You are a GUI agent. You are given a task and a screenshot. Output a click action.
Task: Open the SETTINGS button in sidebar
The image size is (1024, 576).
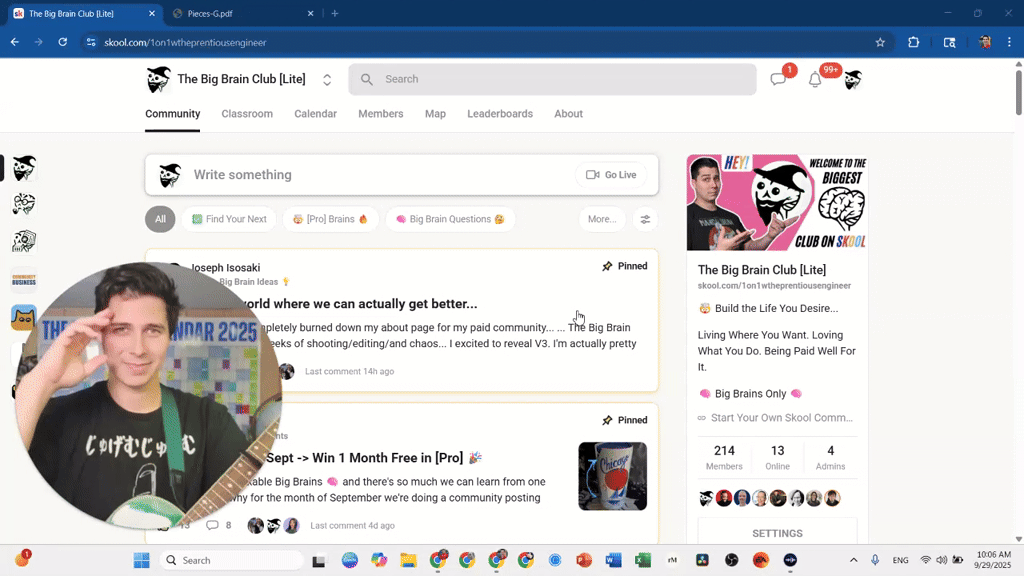pos(777,534)
